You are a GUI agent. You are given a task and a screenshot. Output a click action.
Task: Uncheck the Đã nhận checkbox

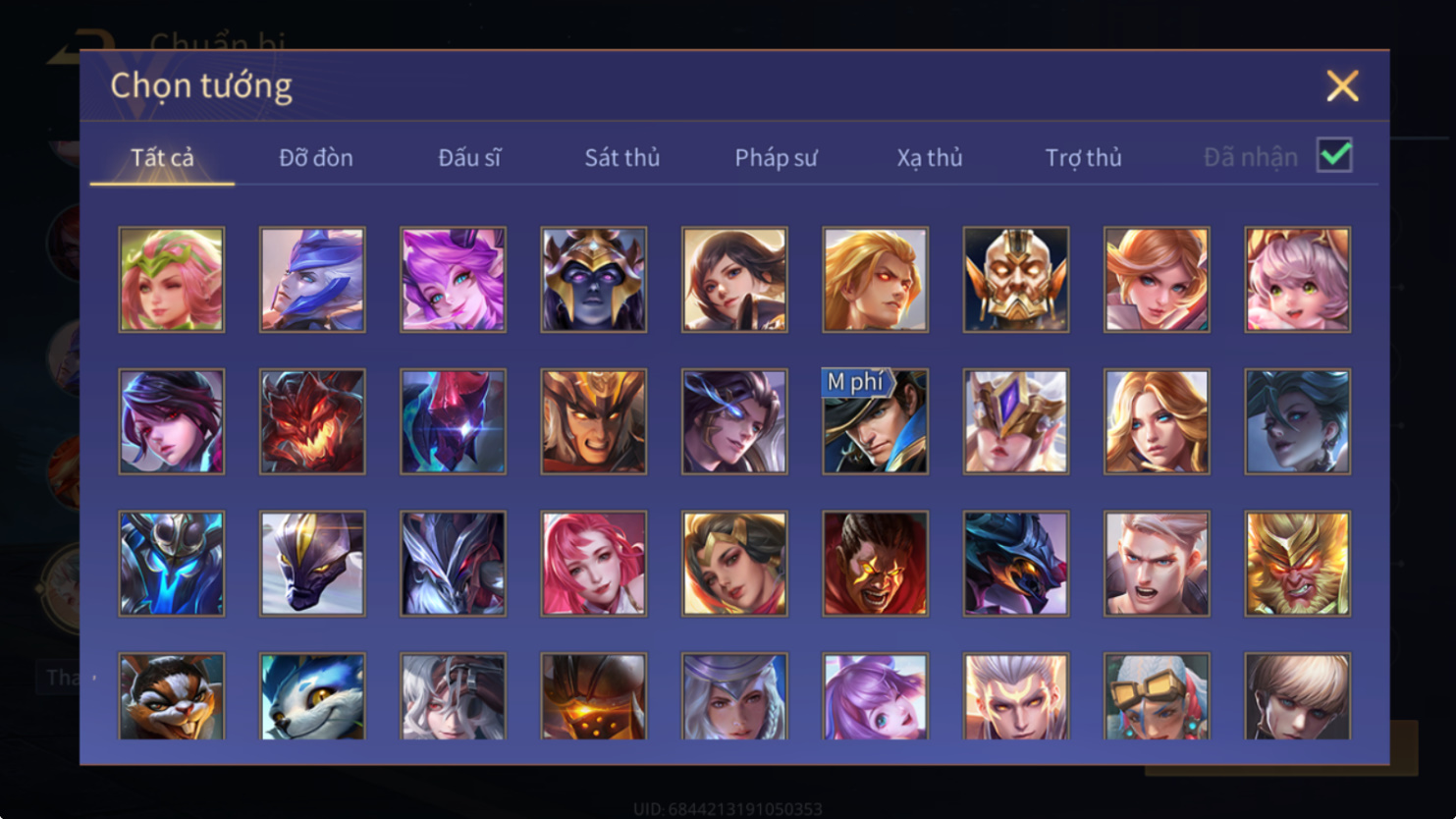click(1334, 155)
